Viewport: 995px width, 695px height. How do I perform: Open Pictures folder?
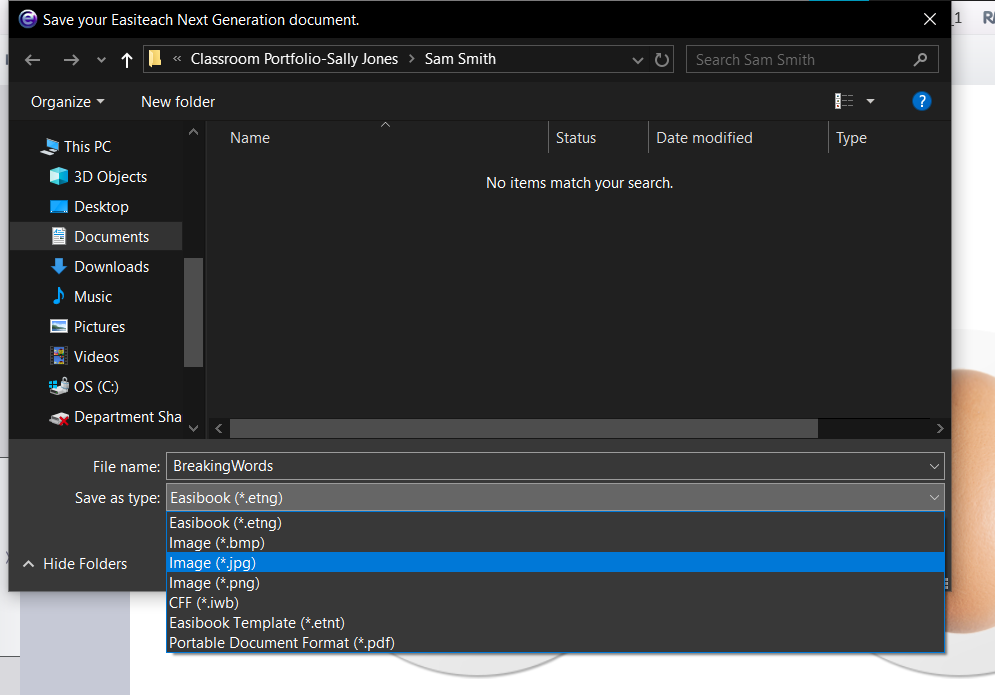coord(99,326)
